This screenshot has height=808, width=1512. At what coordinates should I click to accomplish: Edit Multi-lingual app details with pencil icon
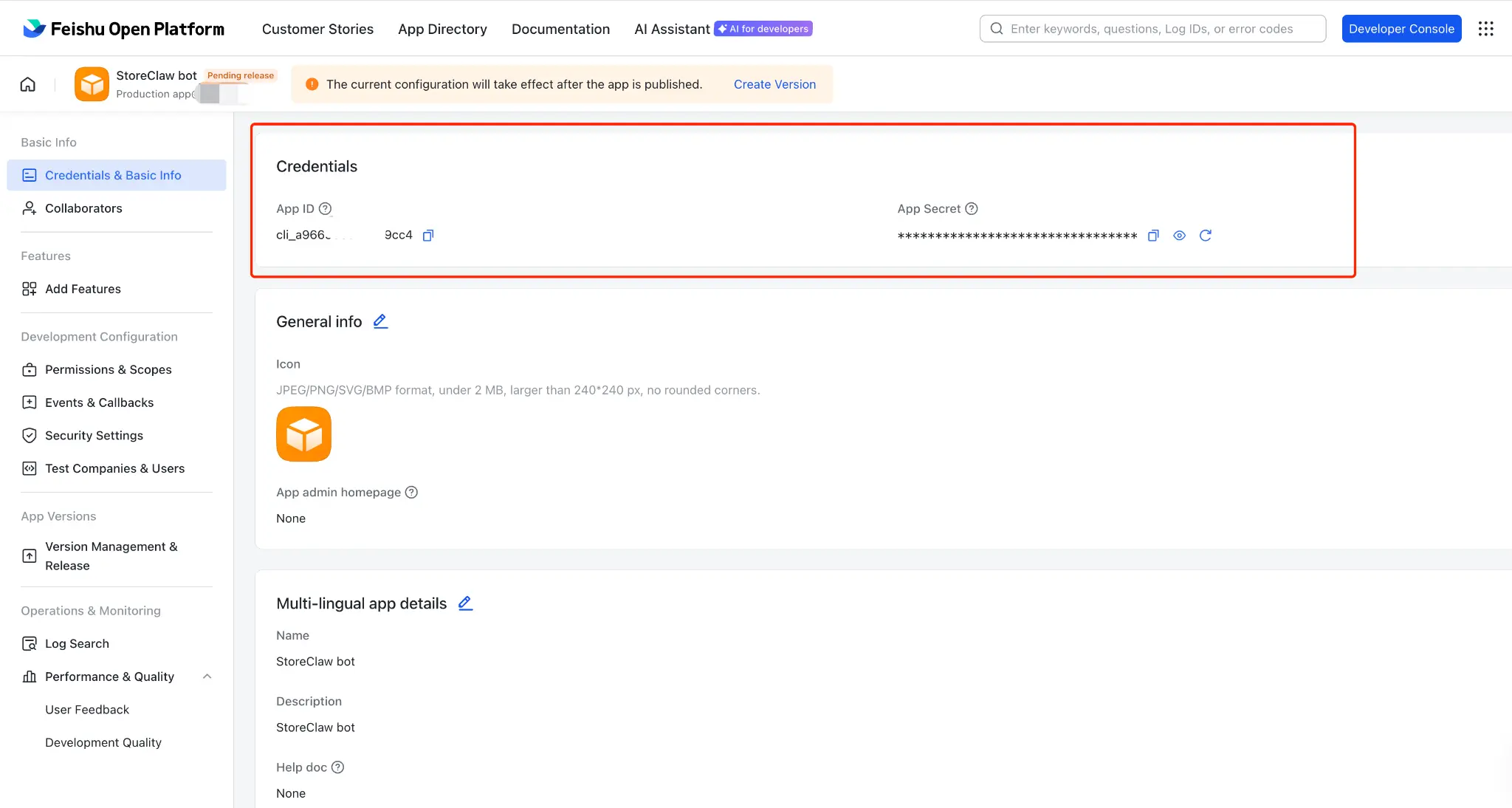click(x=465, y=603)
